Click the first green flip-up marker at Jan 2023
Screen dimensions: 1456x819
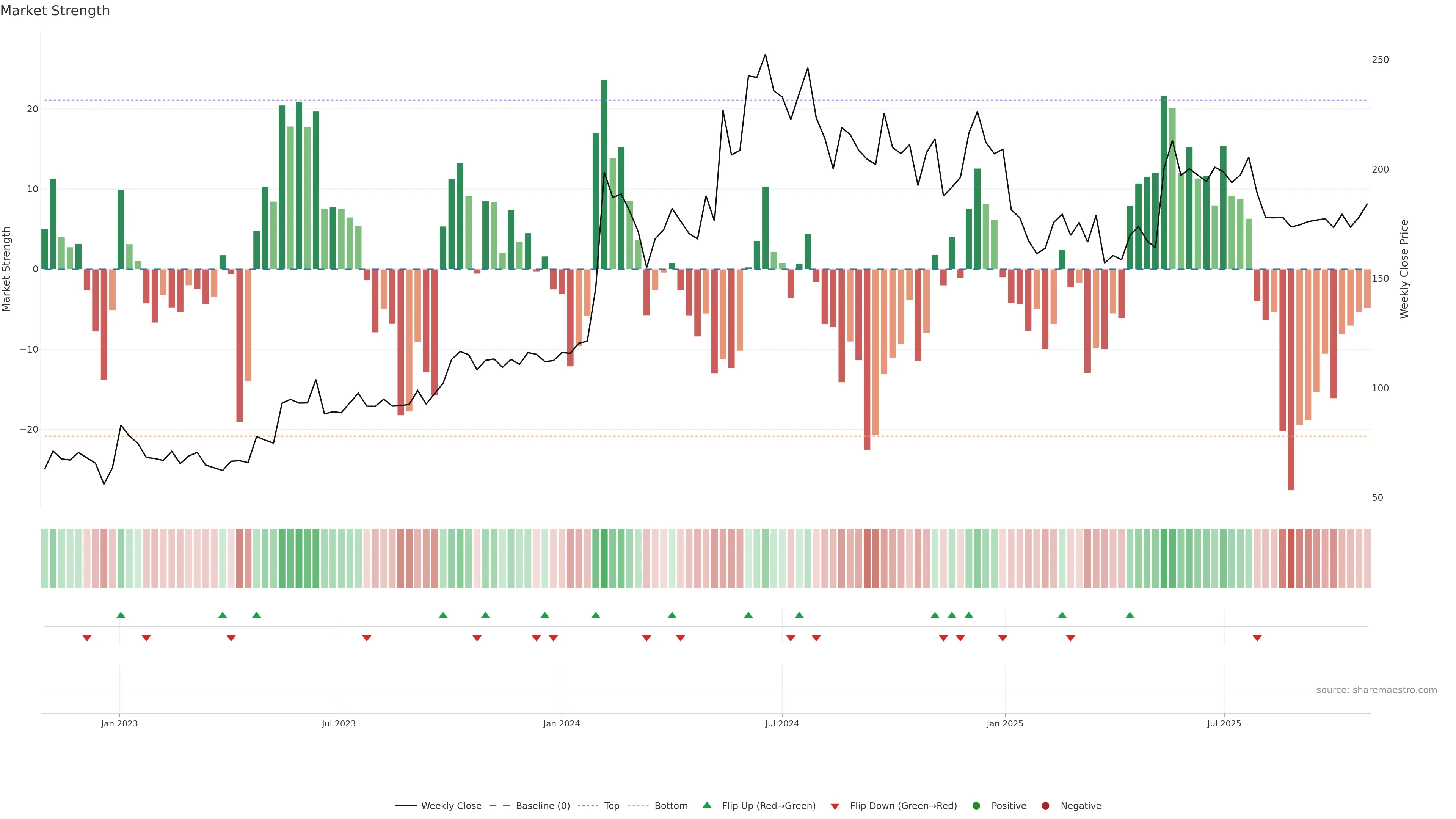tap(121, 615)
